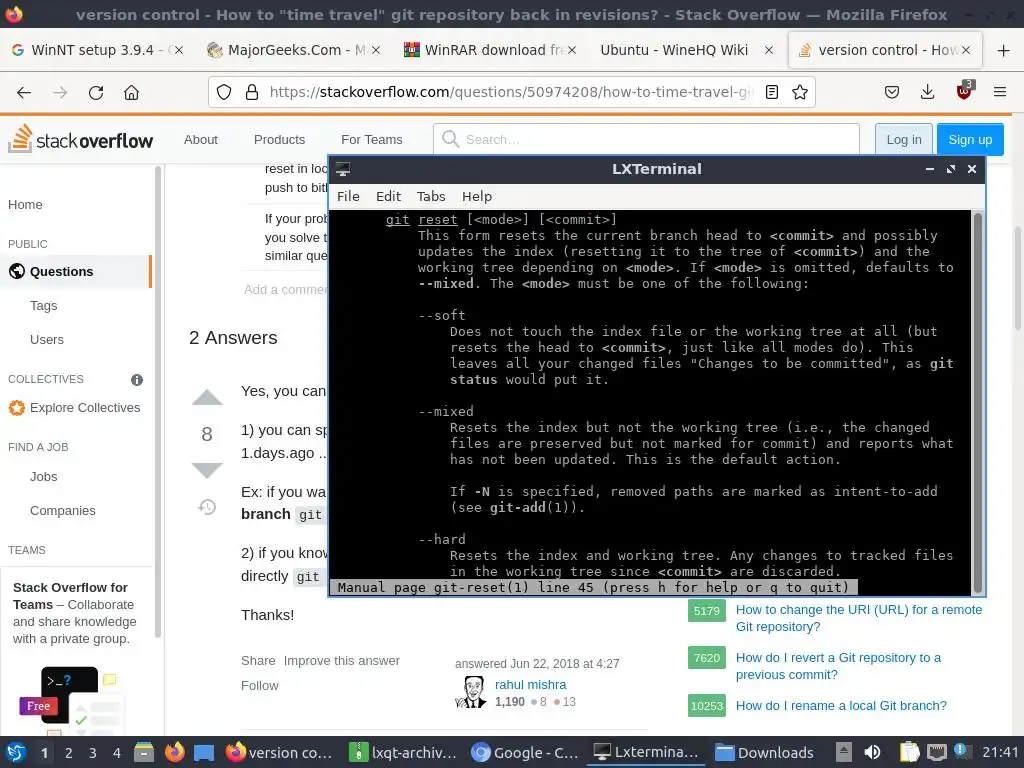Open Firefox downloads arrow icon
This screenshot has height=768, width=1024.
point(927,92)
